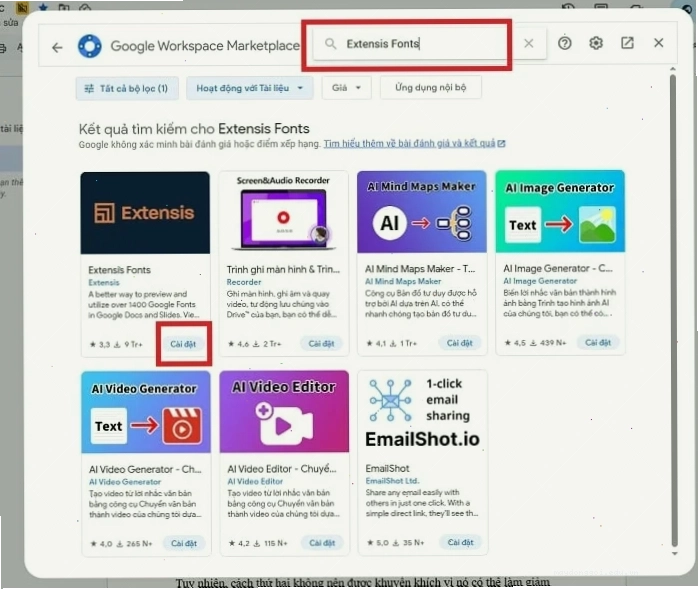Open 'Tìm hiểu thêm về bài đánh giá' link
698x589 pixels.
(414, 143)
